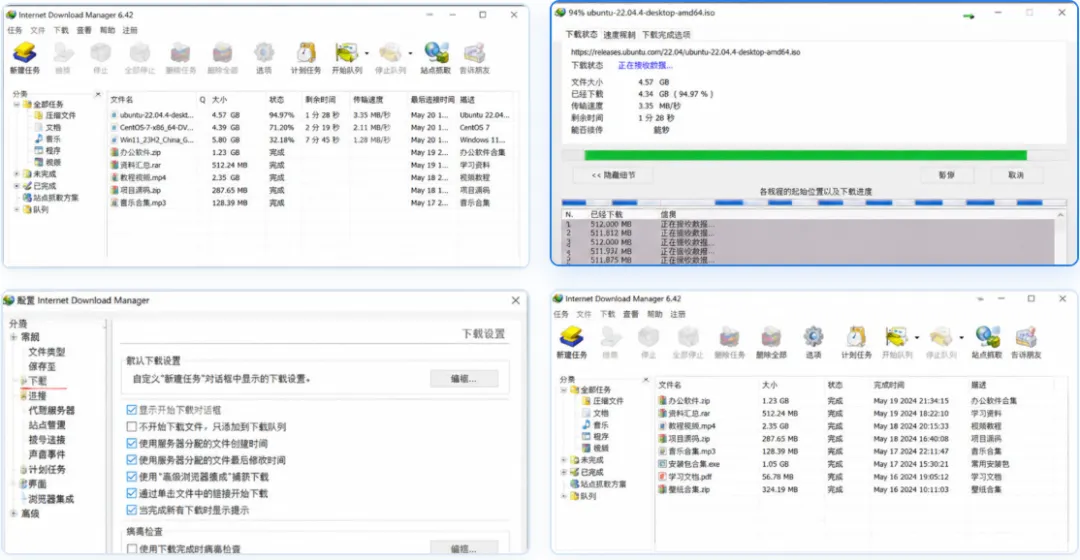
Task: Click the green download progress bar
Action: pos(805,156)
